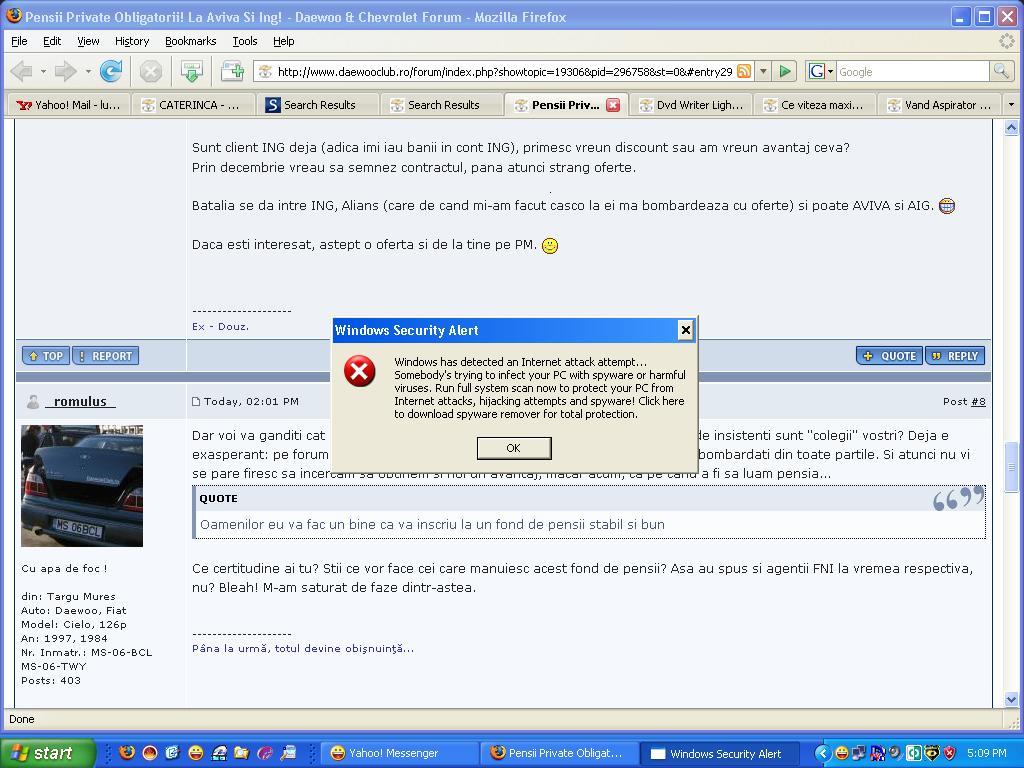
Task: Open the Help menu
Action: [283, 41]
